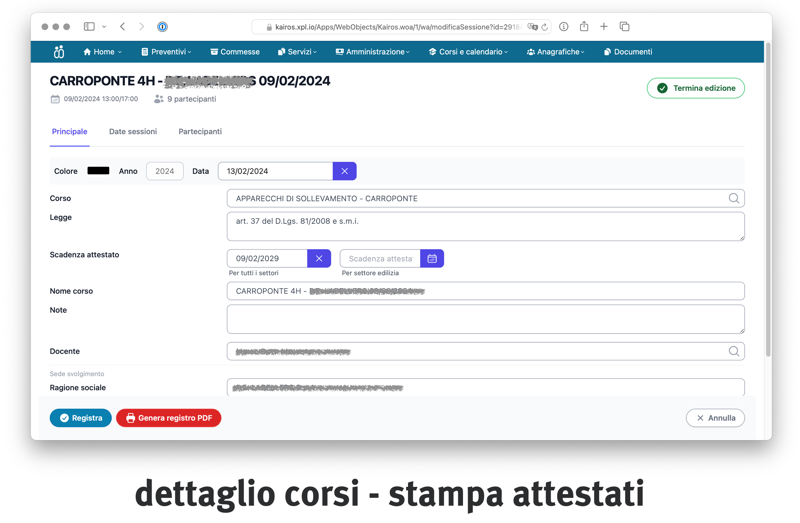
Task: Click the black Colore swatch
Action: (98, 171)
